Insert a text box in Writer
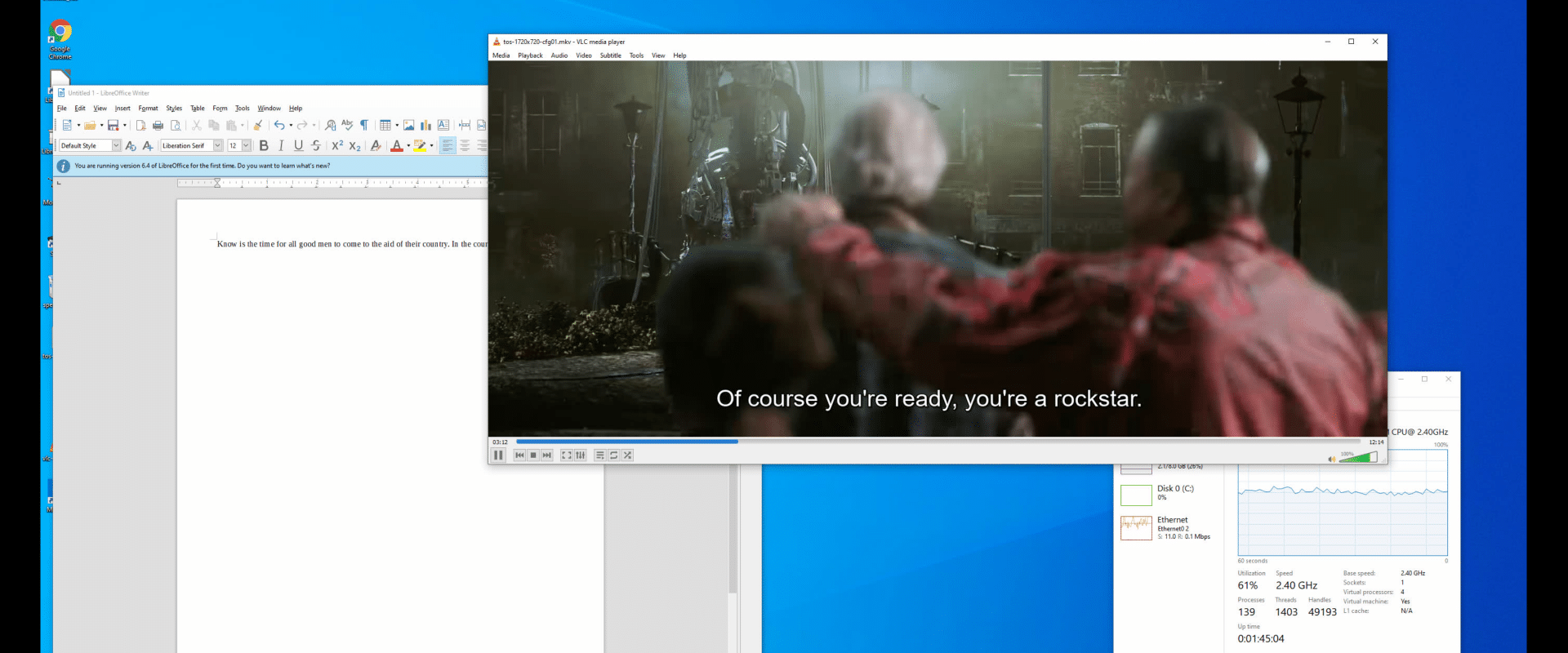Viewport: 1568px width, 653px height. tap(443, 125)
